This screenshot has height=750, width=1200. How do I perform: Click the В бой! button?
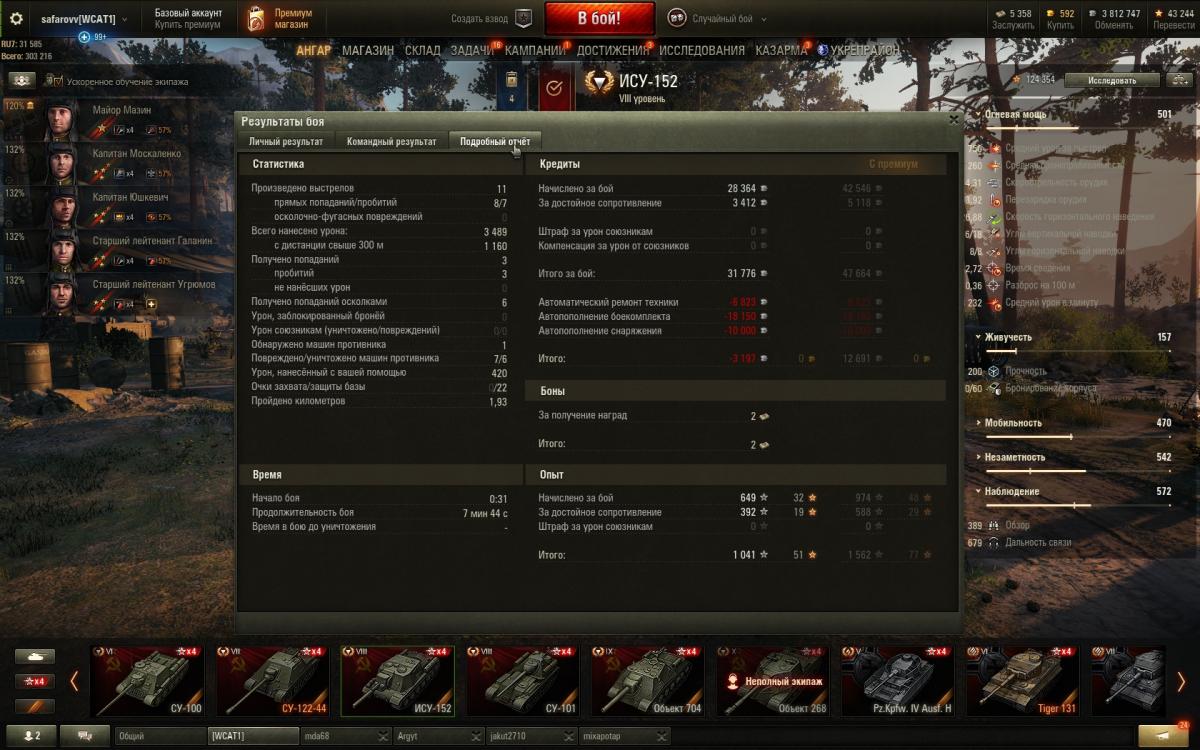click(x=600, y=19)
